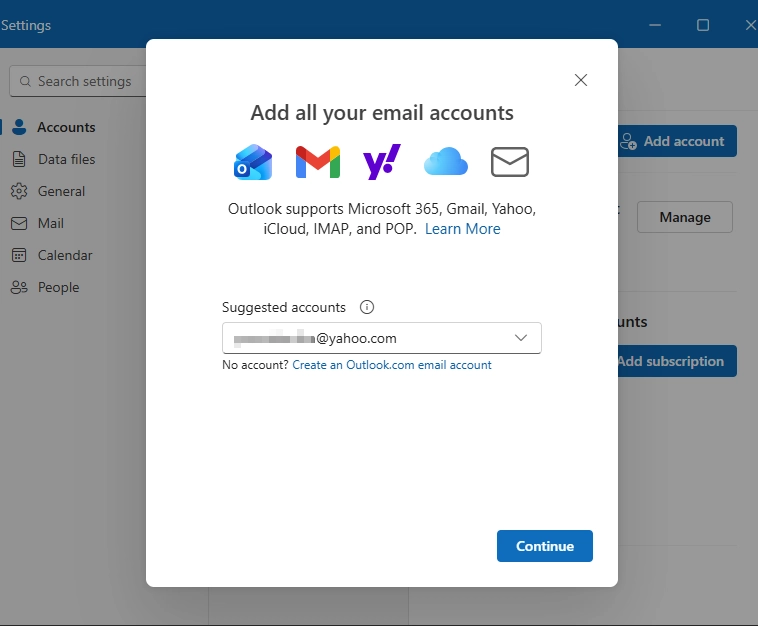Image resolution: width=758 pixels, height=626 pixels.
Task: Open the Accounts settings section
Action: (x=66, y=127)
